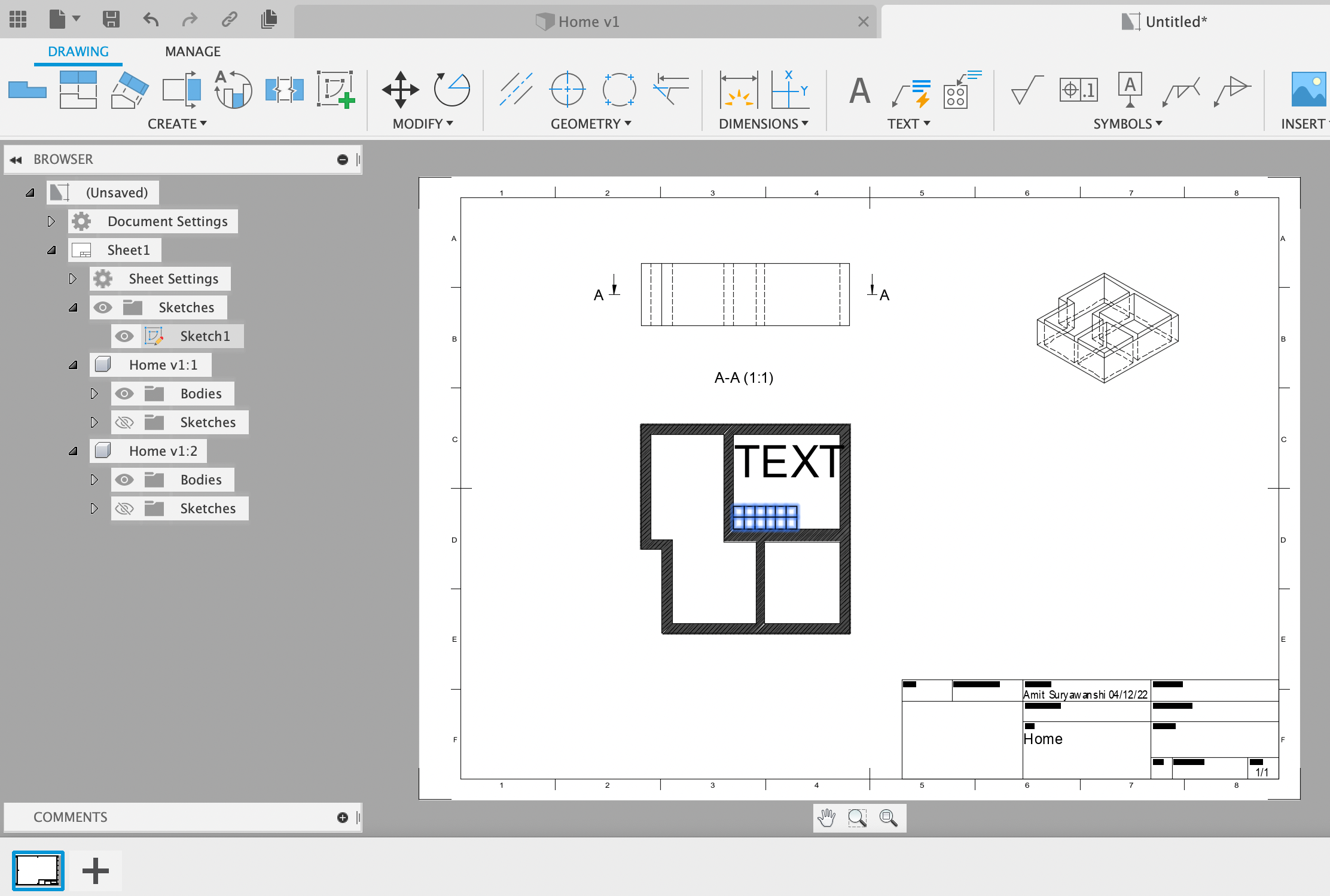Select the Dimension tool

pos(739,90)
